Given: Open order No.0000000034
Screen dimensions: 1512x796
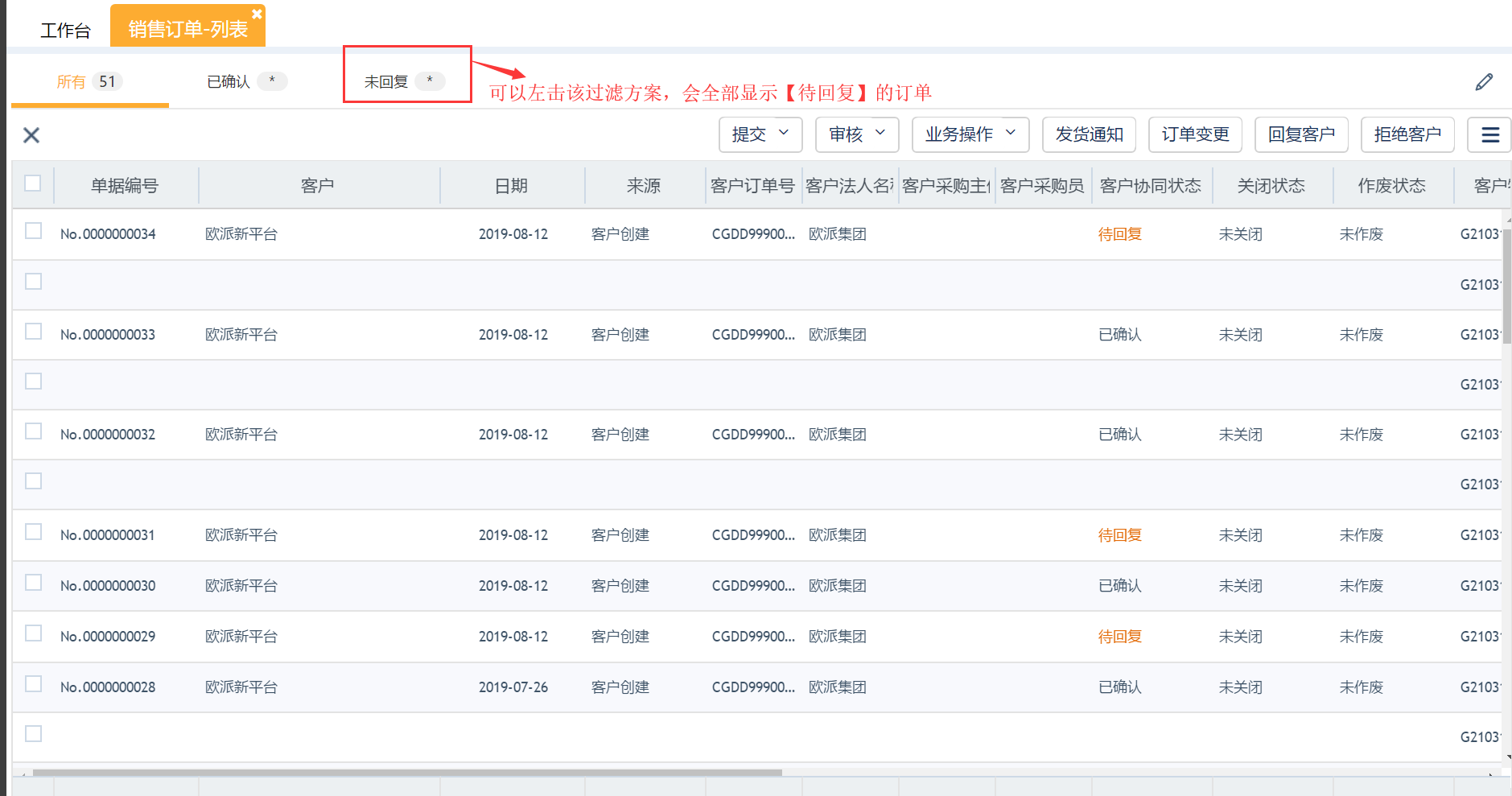Looking at the screenshot, I should (x=108, y=234).
